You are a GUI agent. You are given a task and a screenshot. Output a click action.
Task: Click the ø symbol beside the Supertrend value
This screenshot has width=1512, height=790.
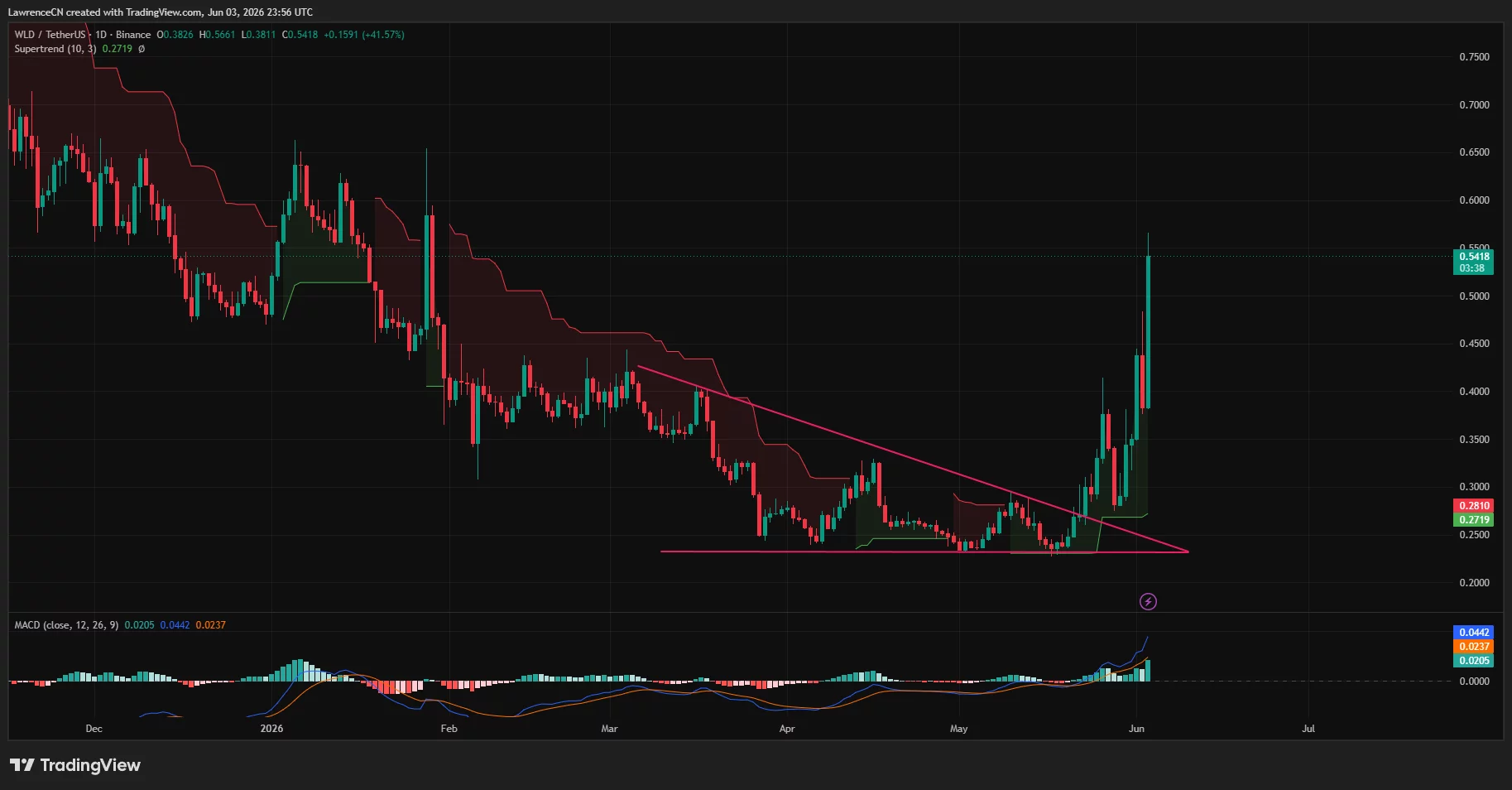pyautogui.click(x=142, y=49)
